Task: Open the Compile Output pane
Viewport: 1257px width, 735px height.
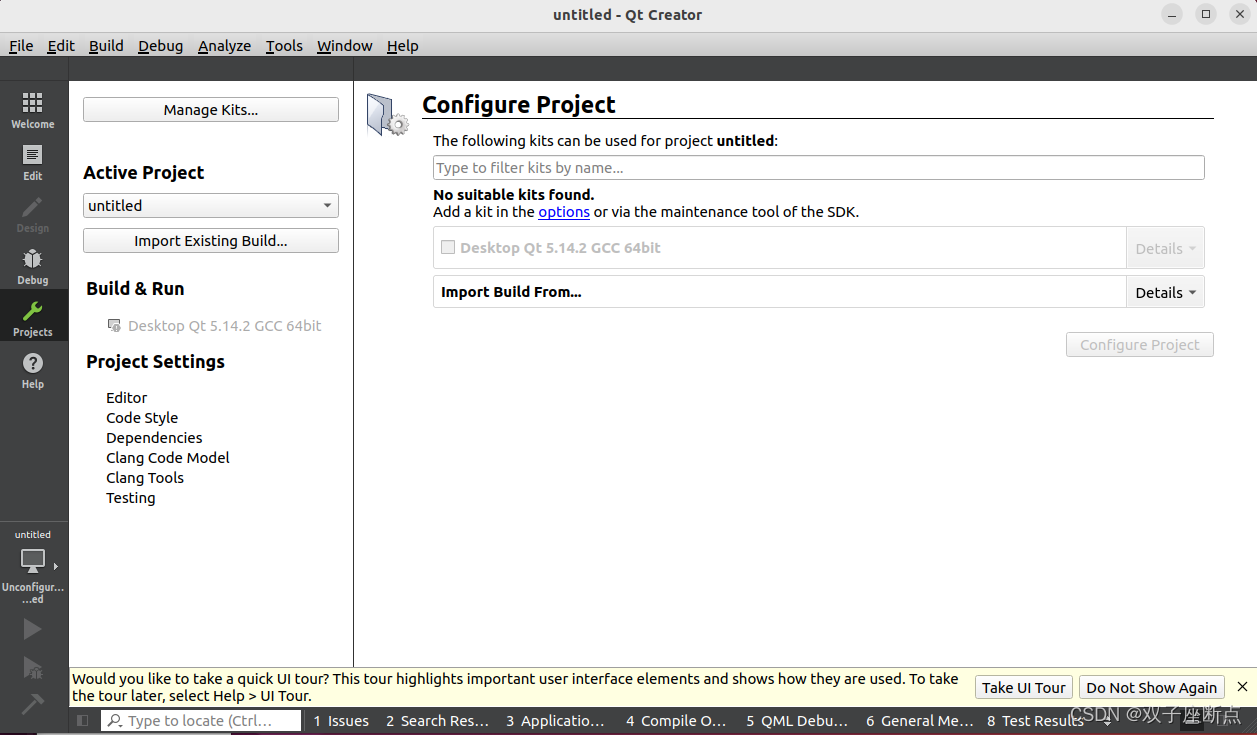Action: tap(676, 721)
